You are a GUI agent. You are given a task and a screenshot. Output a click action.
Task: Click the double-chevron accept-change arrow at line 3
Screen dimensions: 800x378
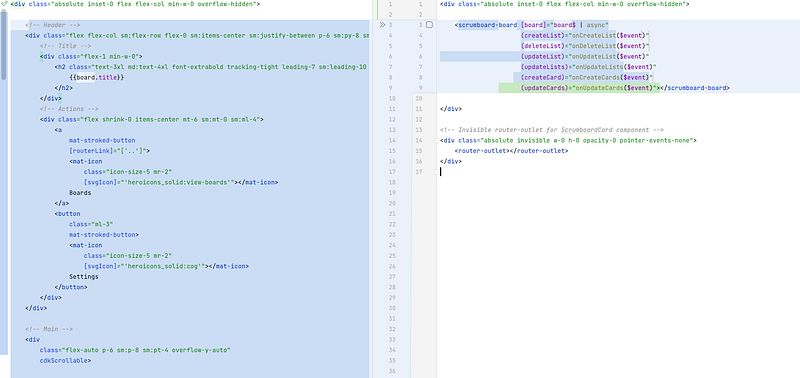(382, 24)
